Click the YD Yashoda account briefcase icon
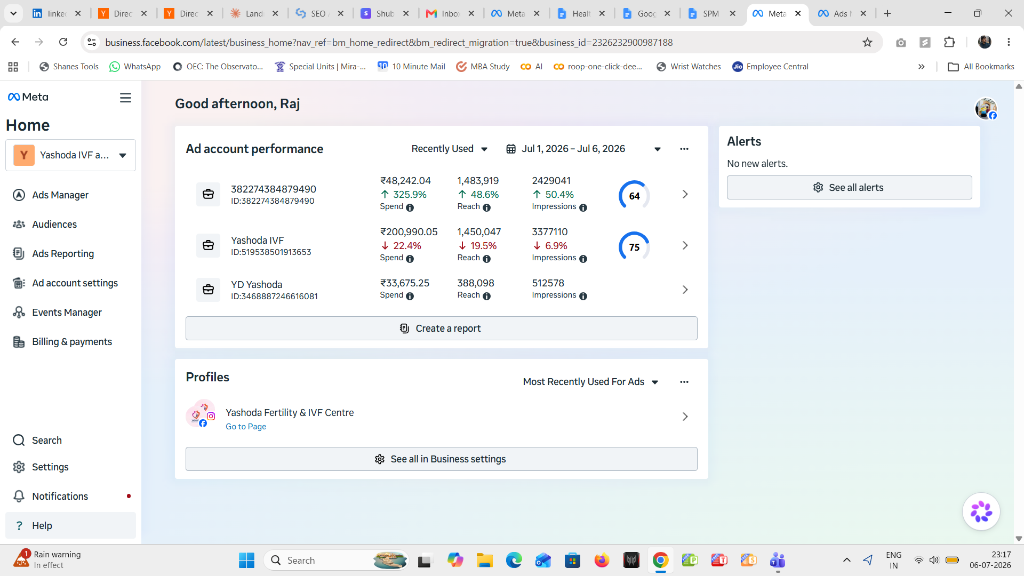1024x576 pixels. pos(208,289)
